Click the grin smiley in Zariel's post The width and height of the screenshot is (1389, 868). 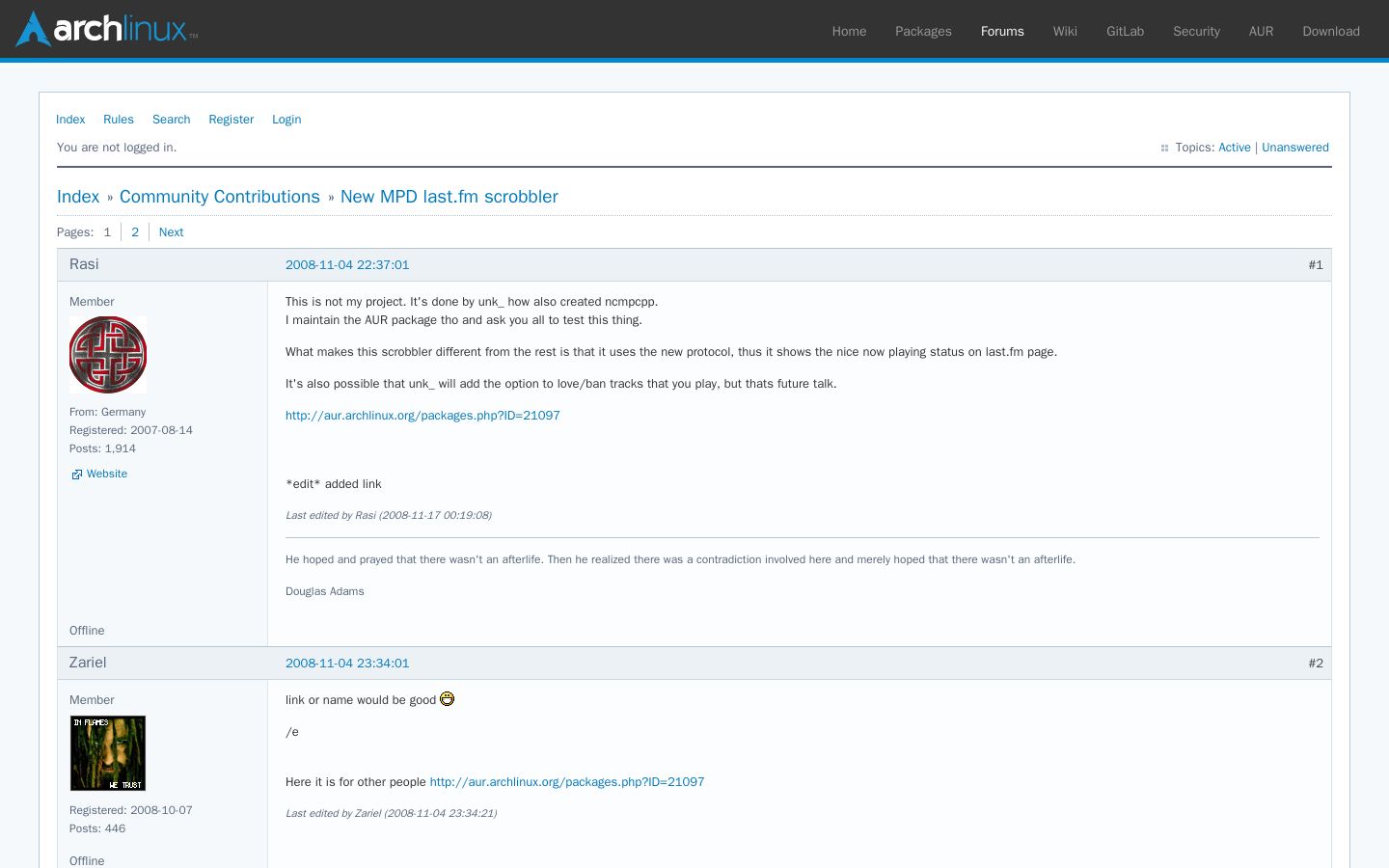447,699
